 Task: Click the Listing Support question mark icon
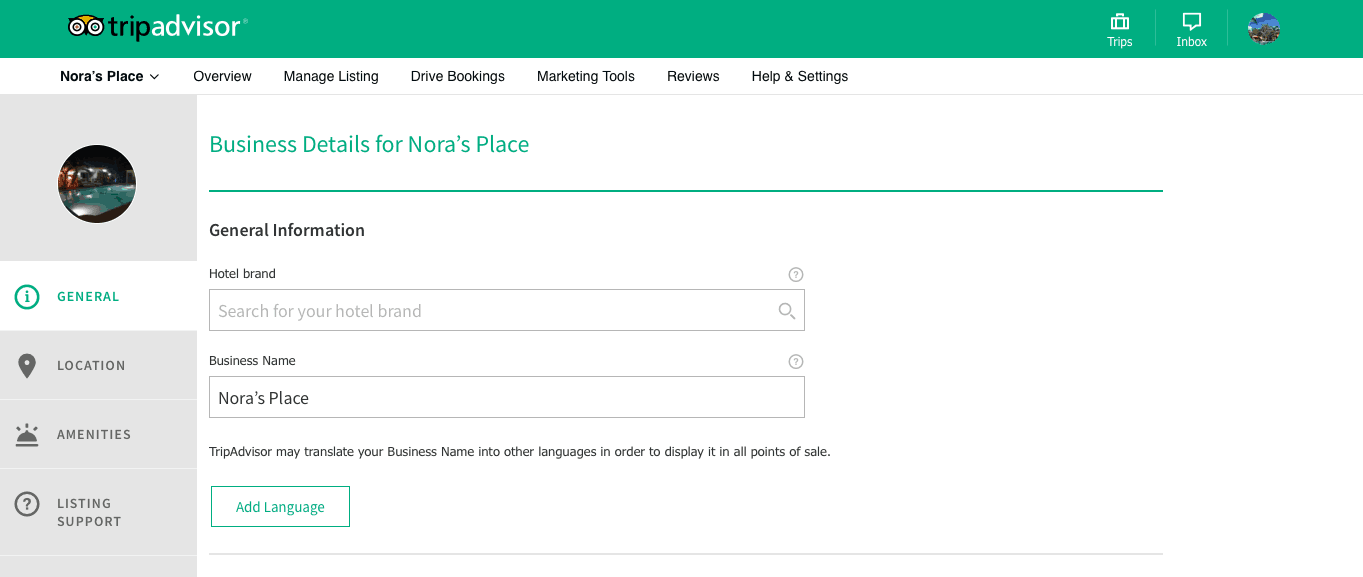tap(27, 505)
